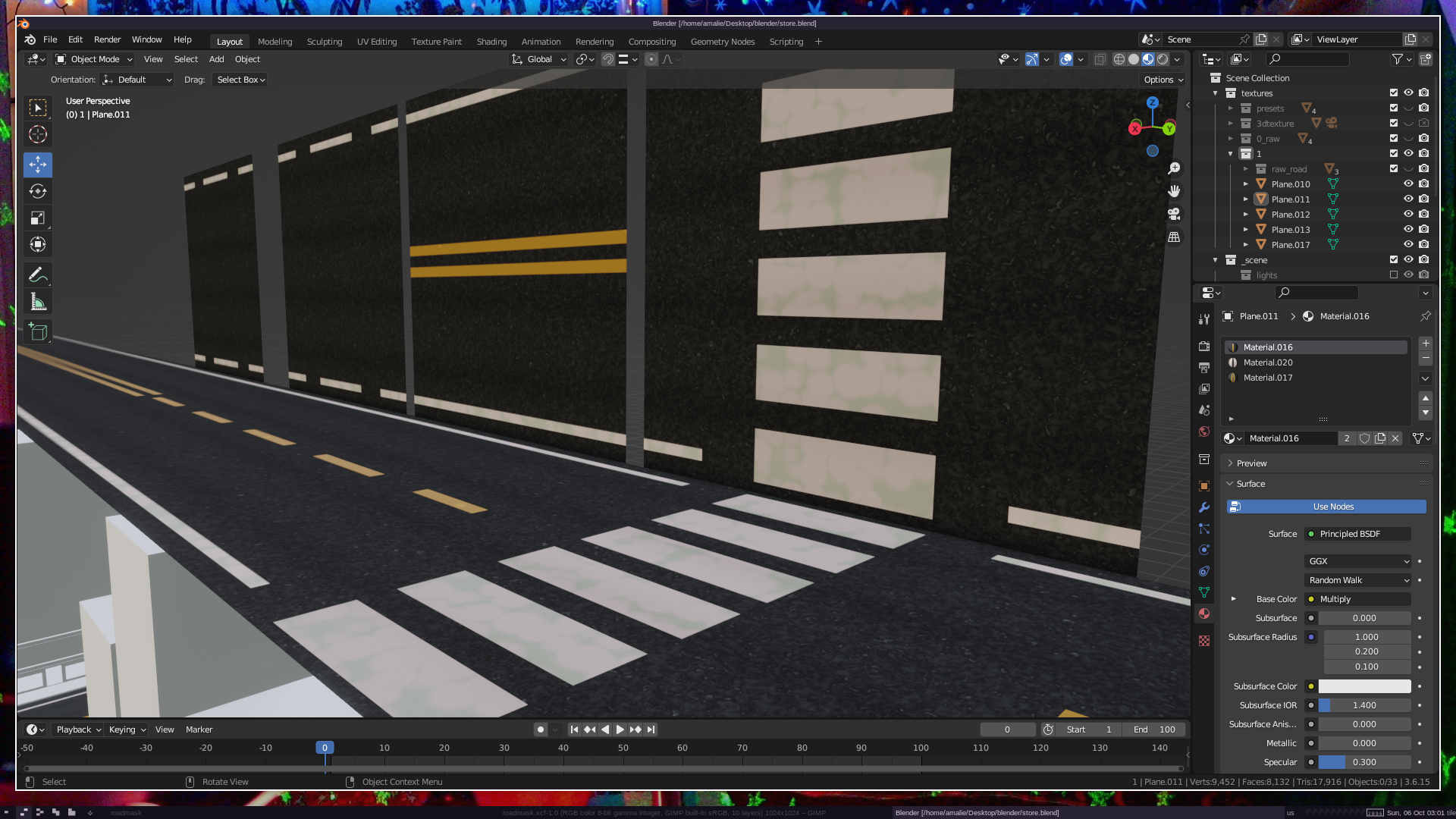Activate the Annotate tool

pyautogui.click(x=38, y=275)
